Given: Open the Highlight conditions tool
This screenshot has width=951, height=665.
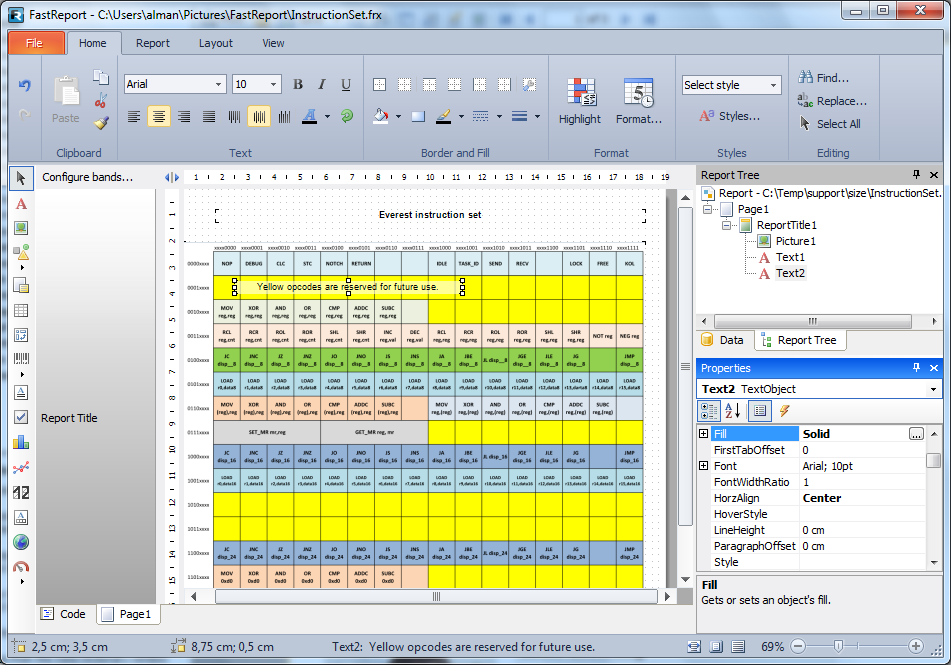Looking at the screenshot, I should (580, 102).
